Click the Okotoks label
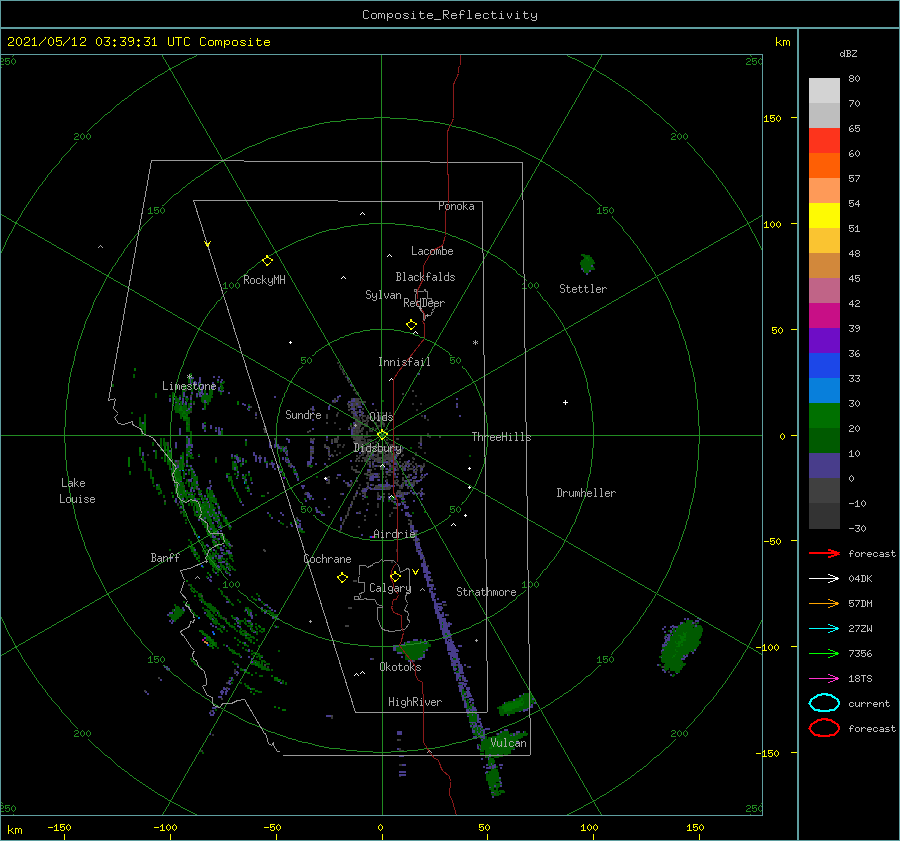The width and height of the screenshot is (900, 841). pyautogui.click(x=400, y=667)
